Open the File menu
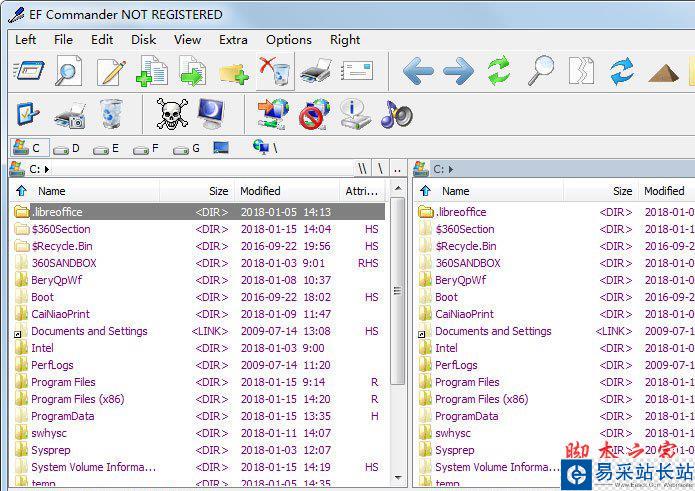This screenshot has width=695, height=491. point(63,39)
